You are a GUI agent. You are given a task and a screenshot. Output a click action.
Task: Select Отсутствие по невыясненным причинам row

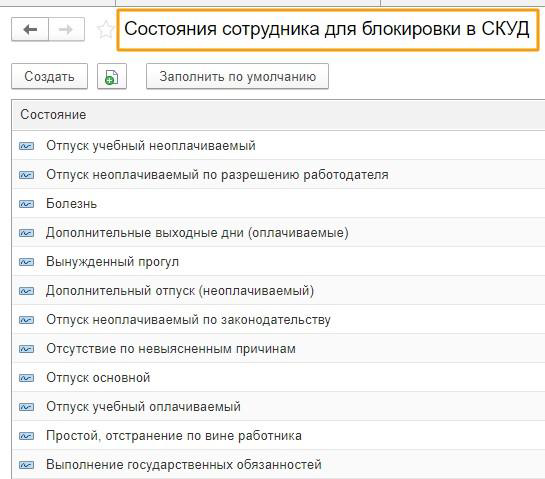click(x=278, y=349)
